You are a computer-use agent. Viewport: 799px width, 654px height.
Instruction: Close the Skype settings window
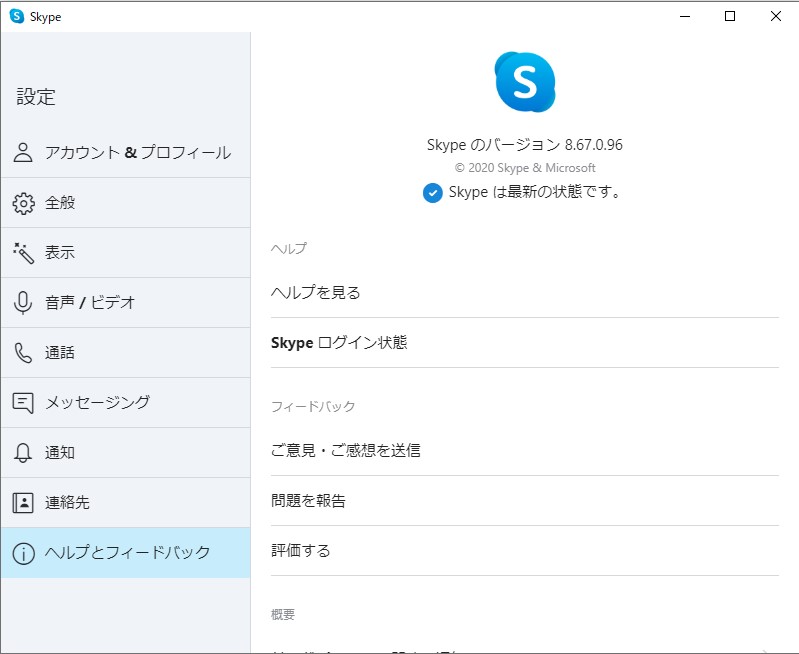tap(776, 16)
